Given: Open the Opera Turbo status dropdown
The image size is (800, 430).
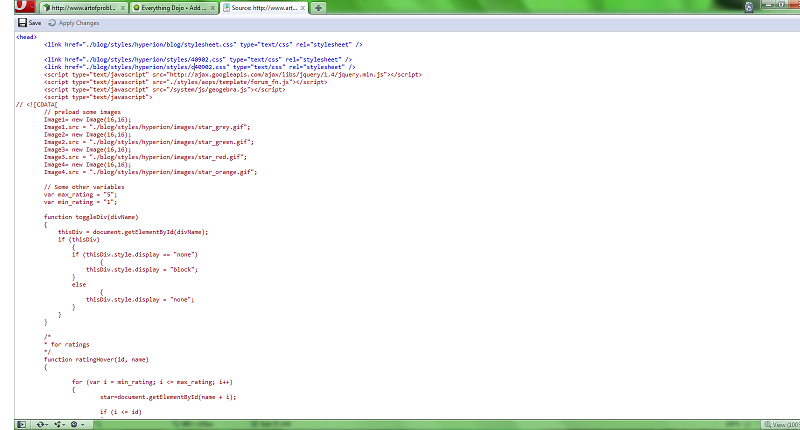Looking at the screenshot, I should pyautogui.click(x=78, y=424).
